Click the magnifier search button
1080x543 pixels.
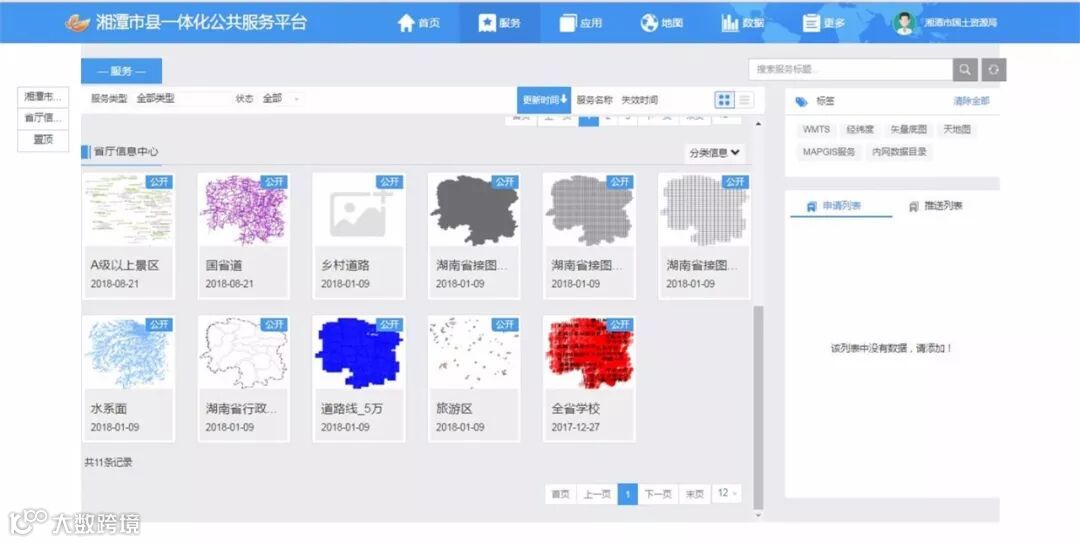966,70
